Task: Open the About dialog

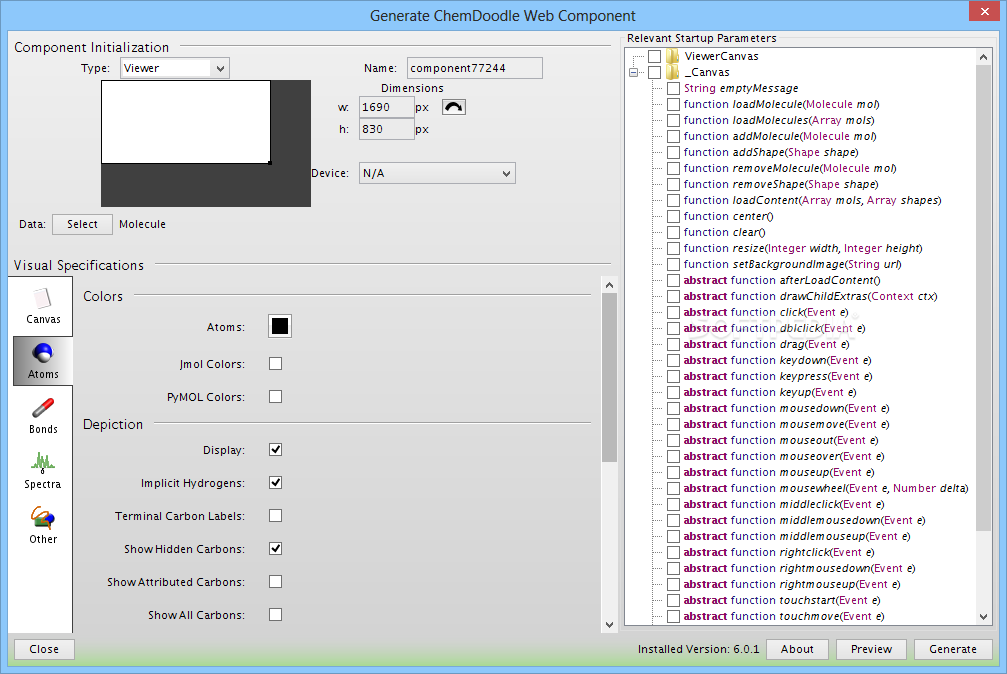Action: click(x=797, y=649)
